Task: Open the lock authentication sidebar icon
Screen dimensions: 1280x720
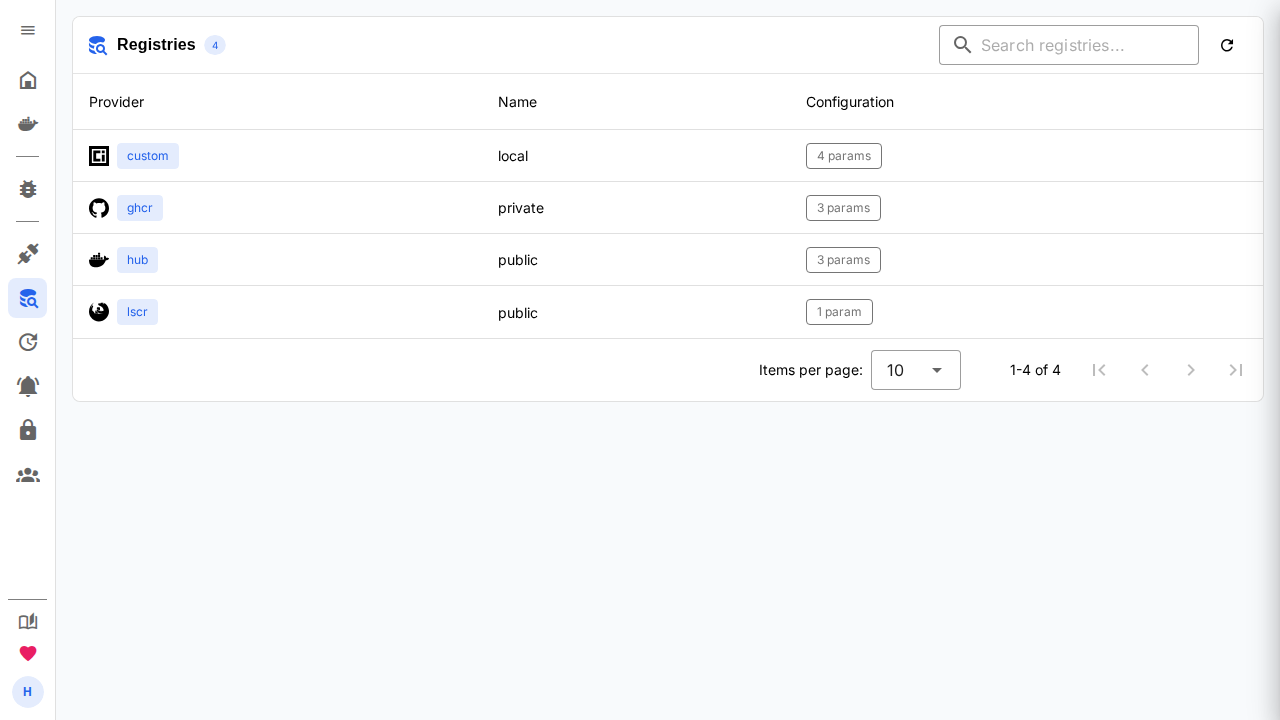Action: click(x=28, y=430)
